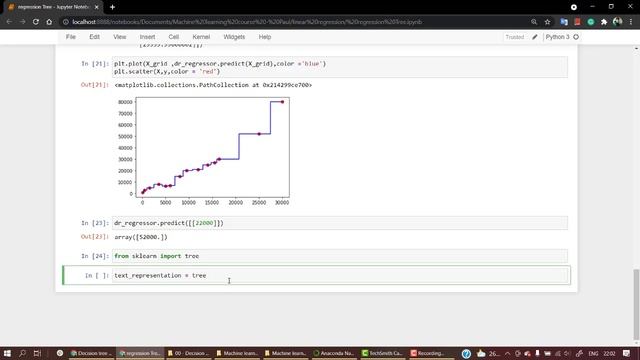Click the browser back arrow

[9, 22]
